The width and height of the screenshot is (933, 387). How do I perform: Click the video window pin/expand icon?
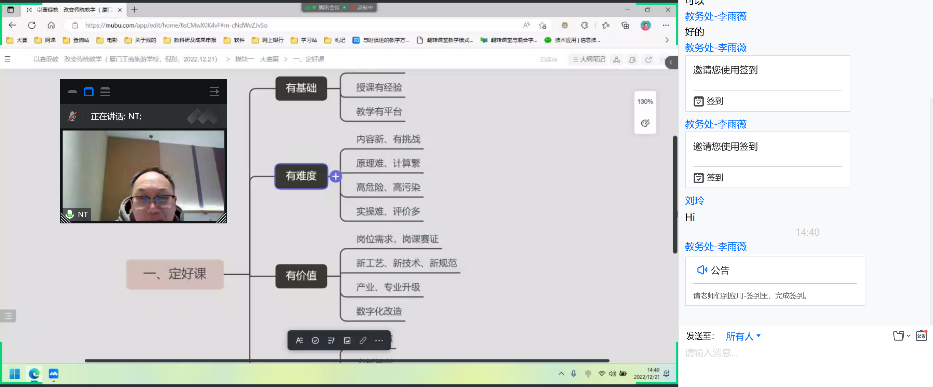[214, 92]
